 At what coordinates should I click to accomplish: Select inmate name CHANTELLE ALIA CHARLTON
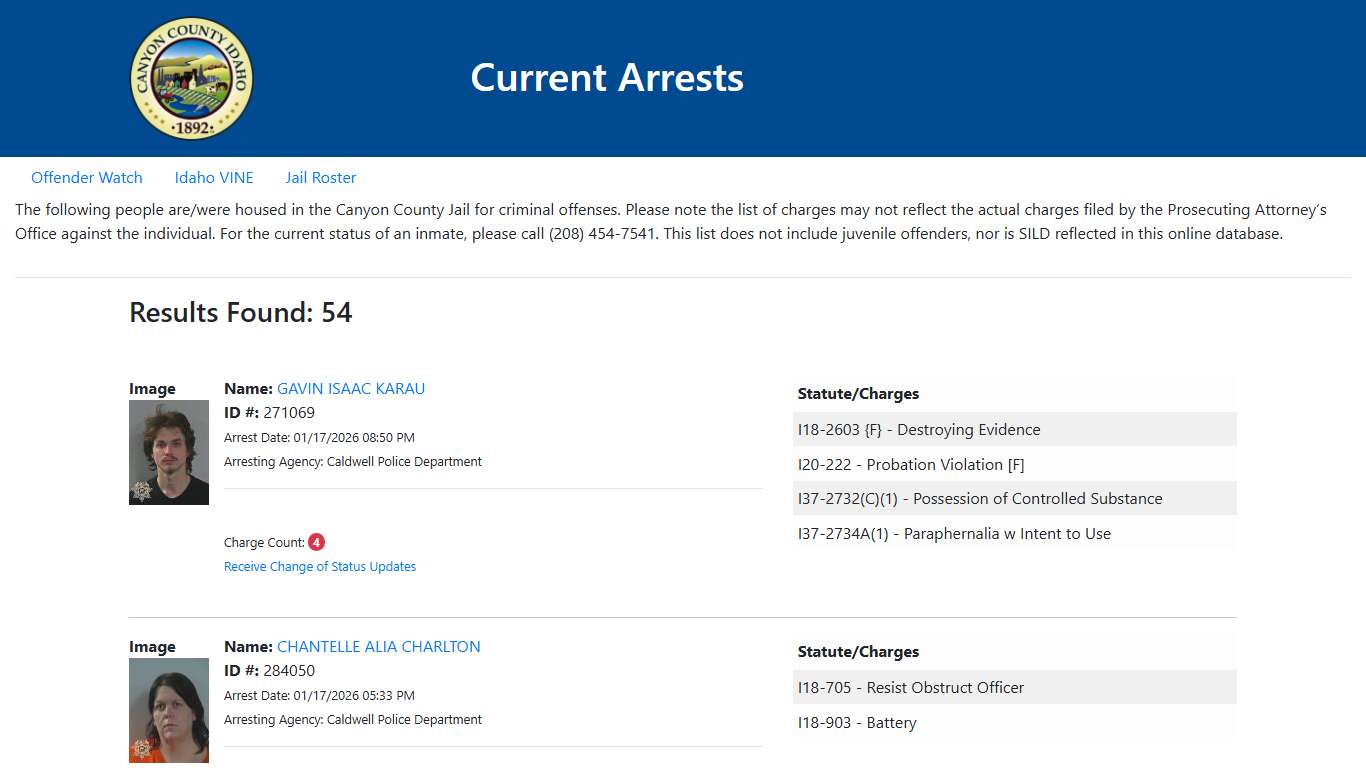[379, 646]
